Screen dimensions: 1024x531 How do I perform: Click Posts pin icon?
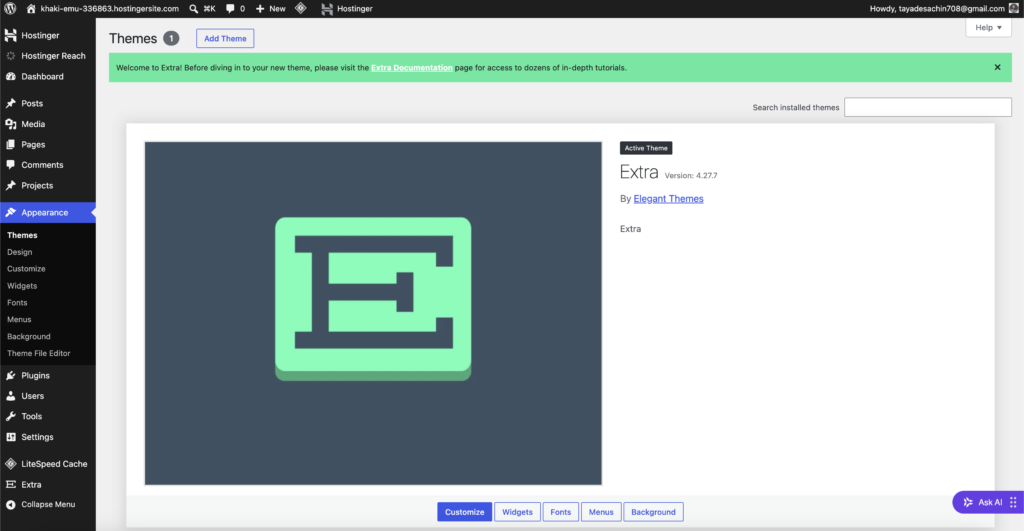[x=10, y=103]
